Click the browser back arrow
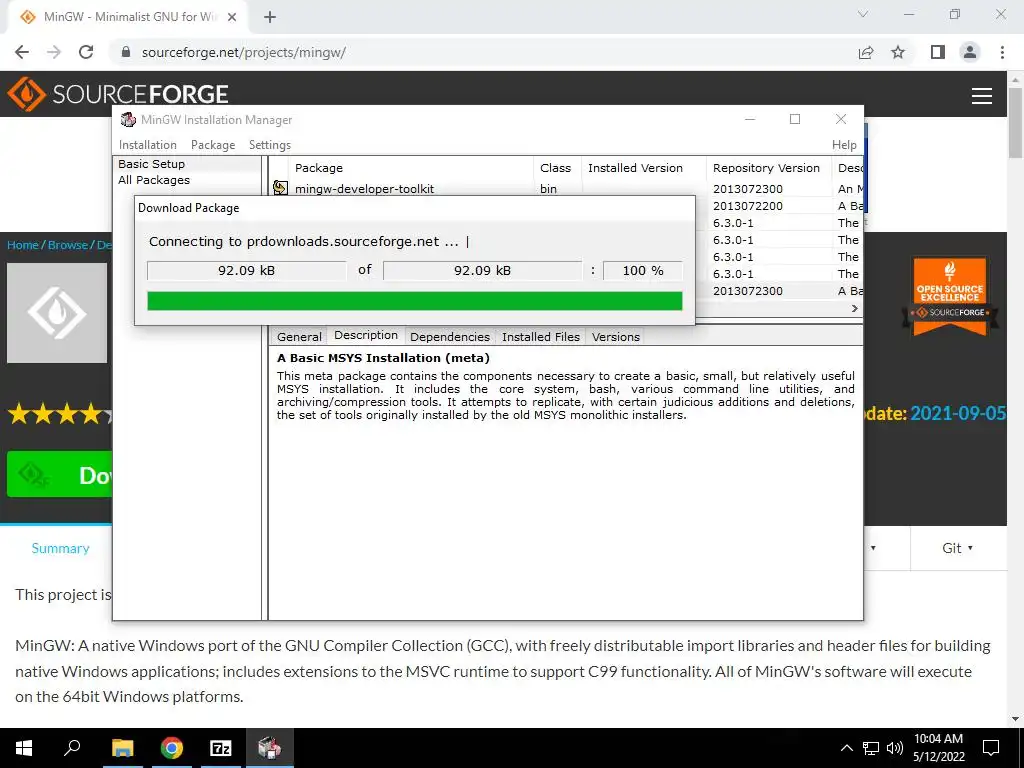The width and height of the screenshot is (1024, 768). pyautogui.click(x=22, y=52)
